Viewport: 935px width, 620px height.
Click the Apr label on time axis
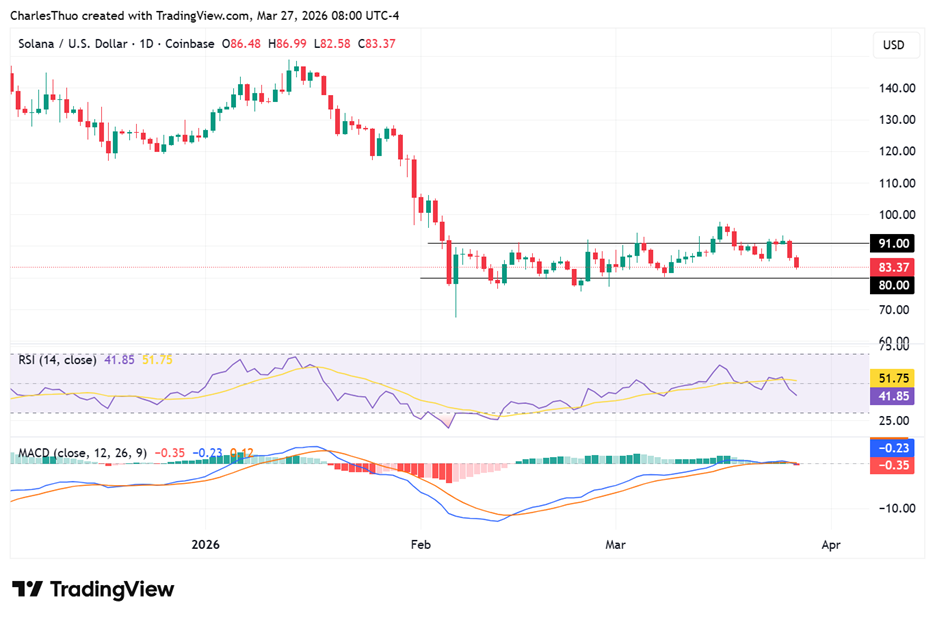831,545
